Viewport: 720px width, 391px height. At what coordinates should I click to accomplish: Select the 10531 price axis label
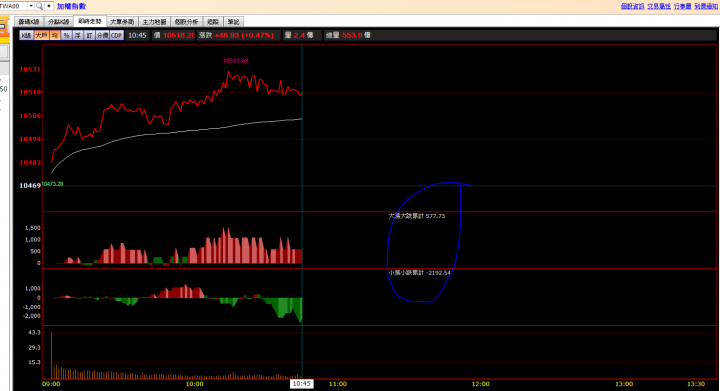[30, 69]
